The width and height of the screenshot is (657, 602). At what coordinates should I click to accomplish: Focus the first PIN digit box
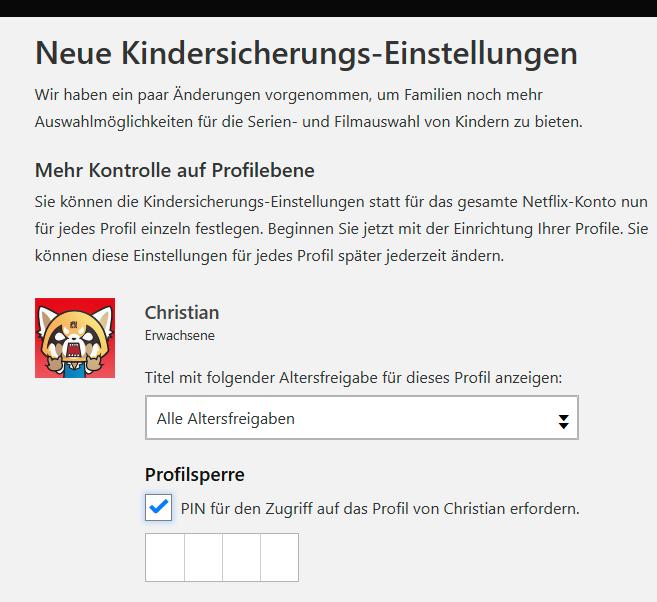pyautogui.click(x=165, y=557)
